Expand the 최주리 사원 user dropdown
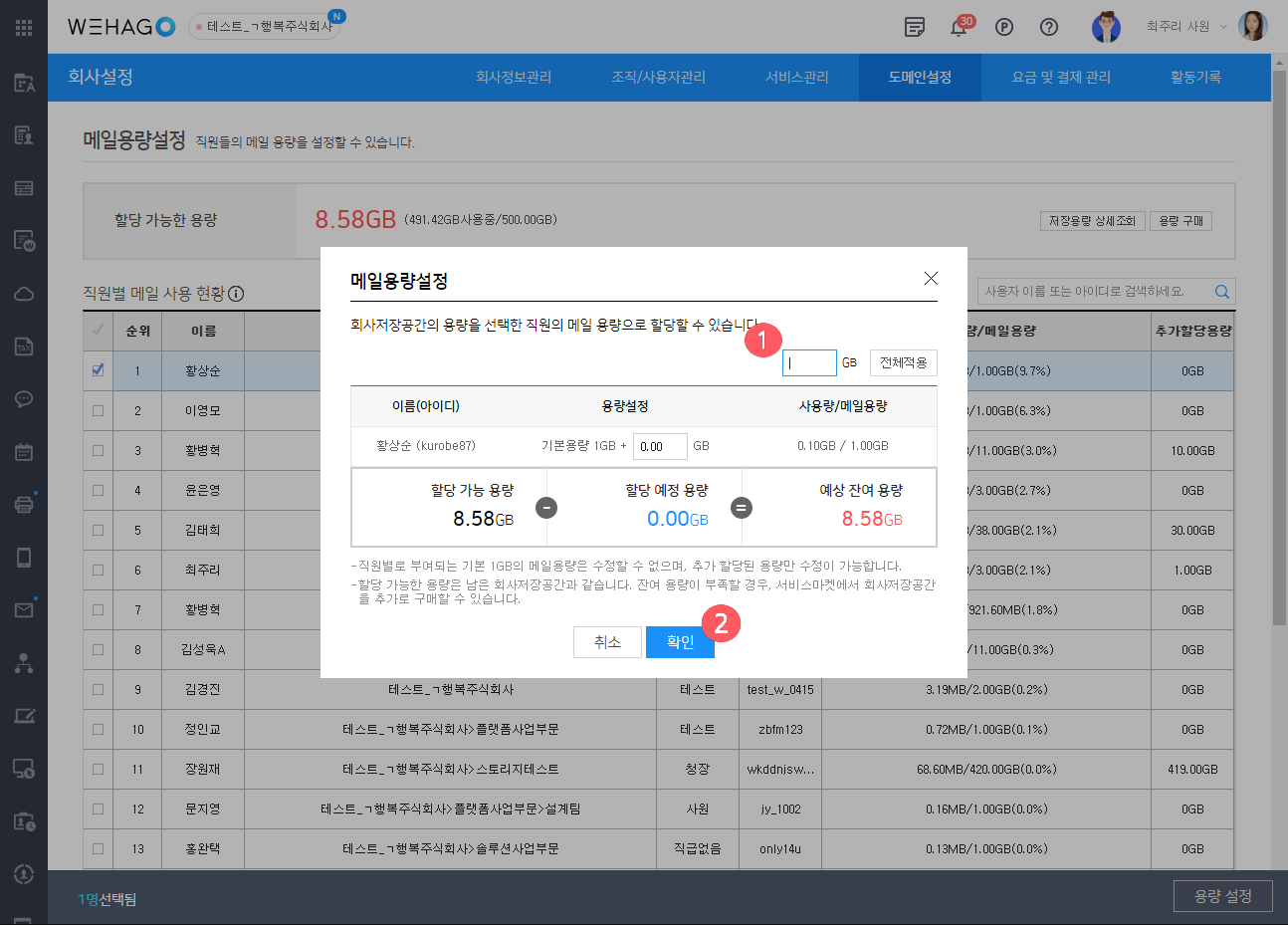 [1185, 27]
